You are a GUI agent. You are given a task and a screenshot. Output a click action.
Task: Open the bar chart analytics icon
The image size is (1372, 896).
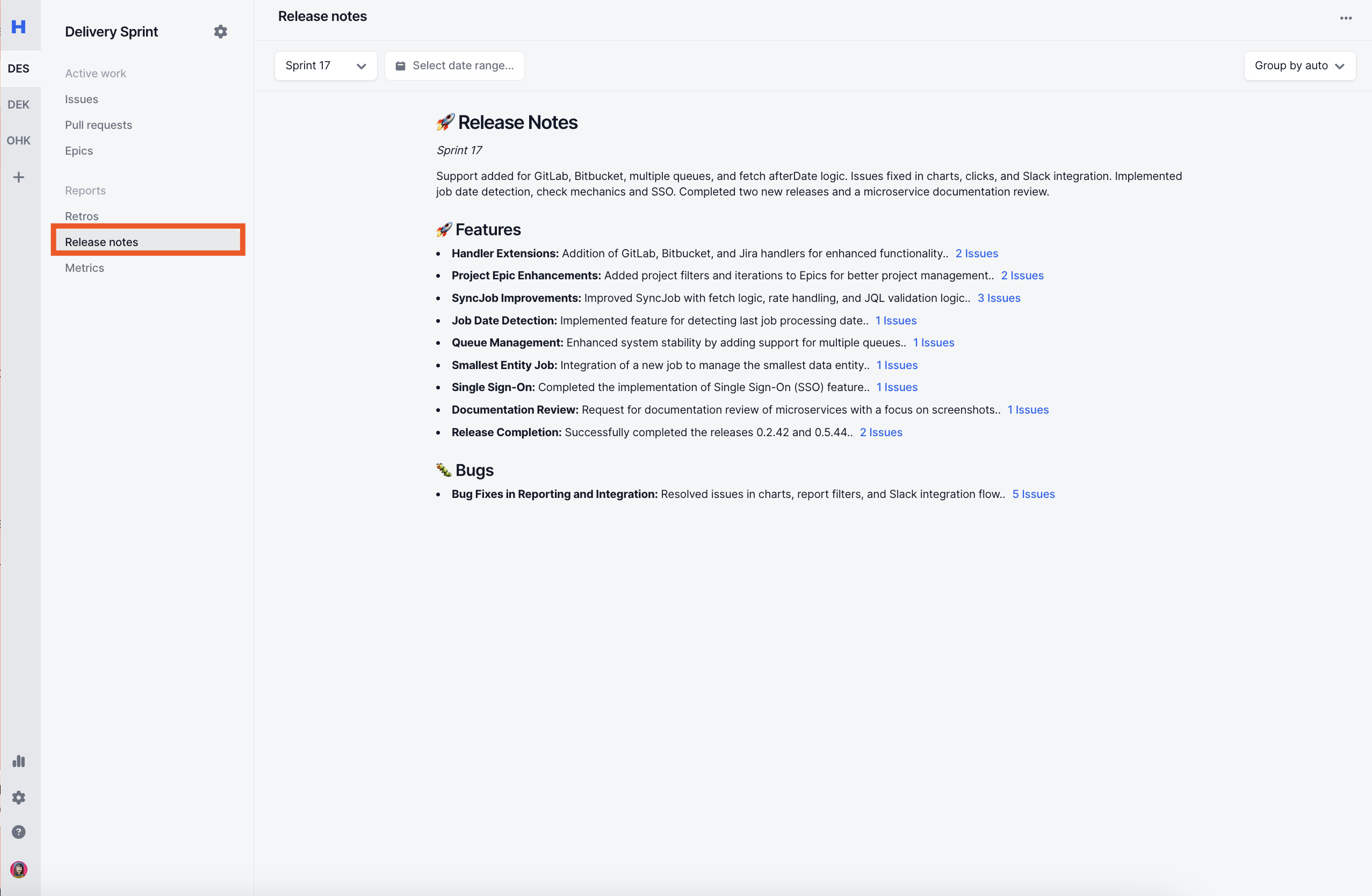tap(18, 761)
